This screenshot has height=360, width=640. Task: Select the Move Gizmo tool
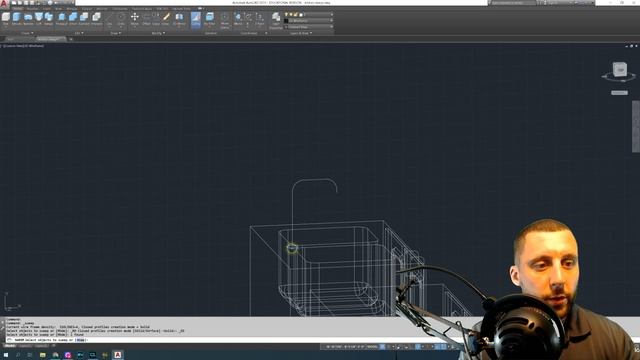point(225,20)
